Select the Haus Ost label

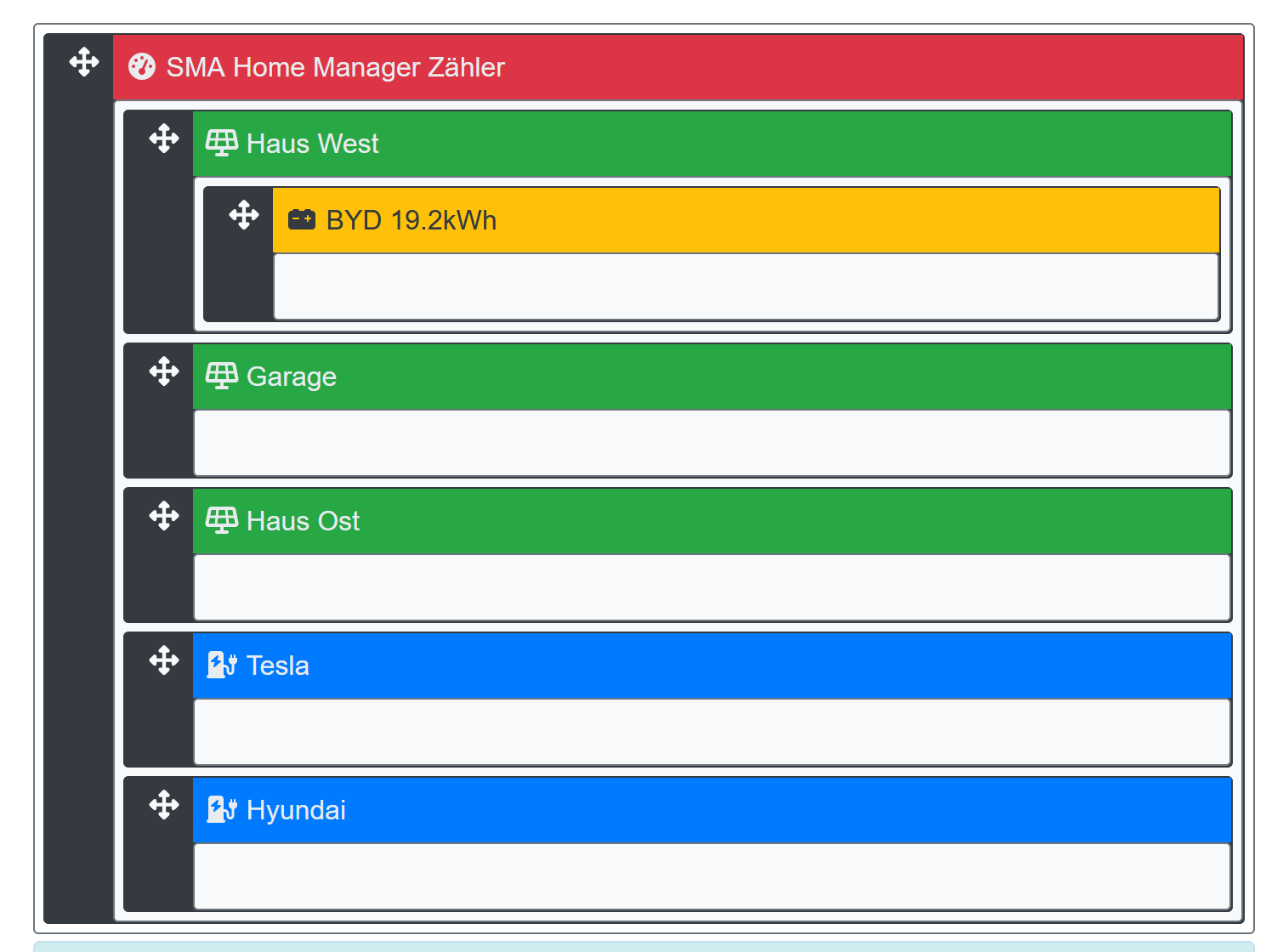(x=303, y=521)
